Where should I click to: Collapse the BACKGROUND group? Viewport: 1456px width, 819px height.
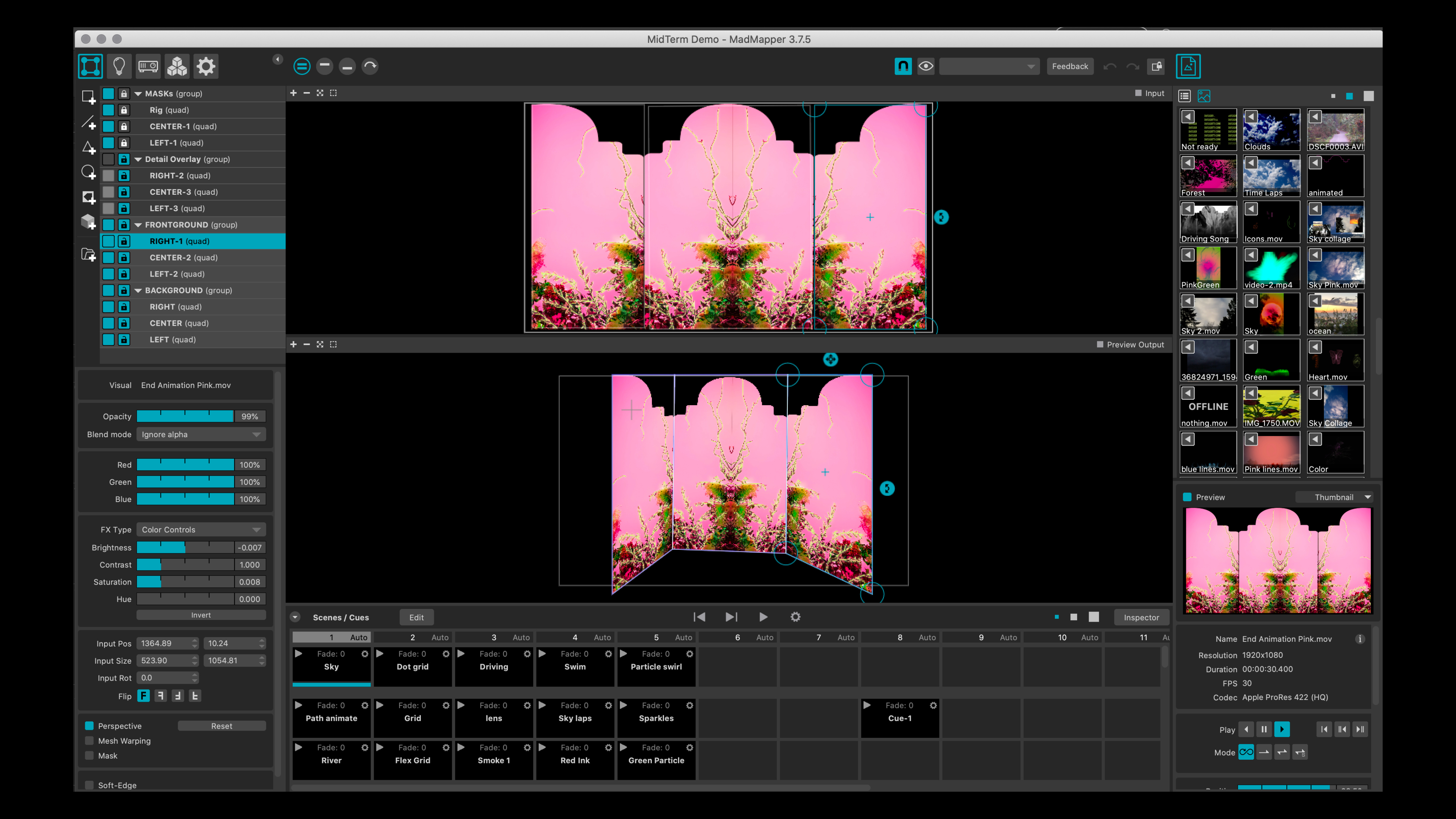click(138, 290)
